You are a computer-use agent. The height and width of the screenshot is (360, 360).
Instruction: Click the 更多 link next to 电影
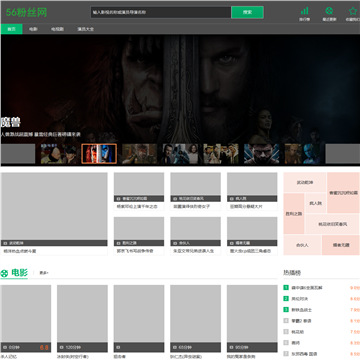click(x=44, y=273)
